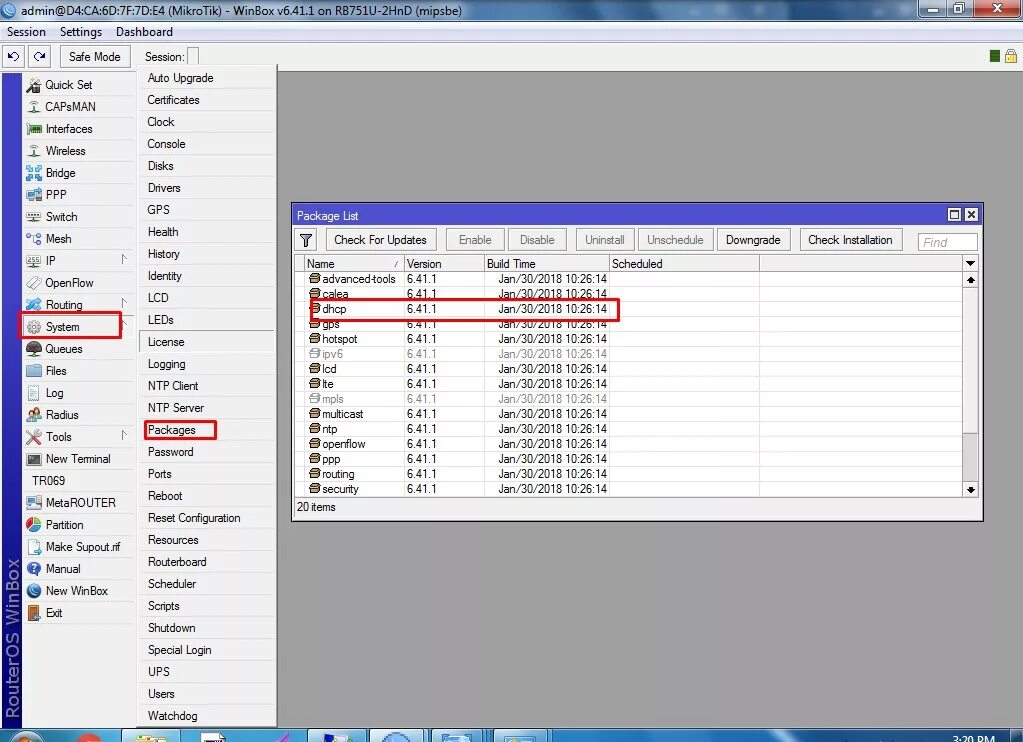
Task: Click the Disable button
Action: 537,240
